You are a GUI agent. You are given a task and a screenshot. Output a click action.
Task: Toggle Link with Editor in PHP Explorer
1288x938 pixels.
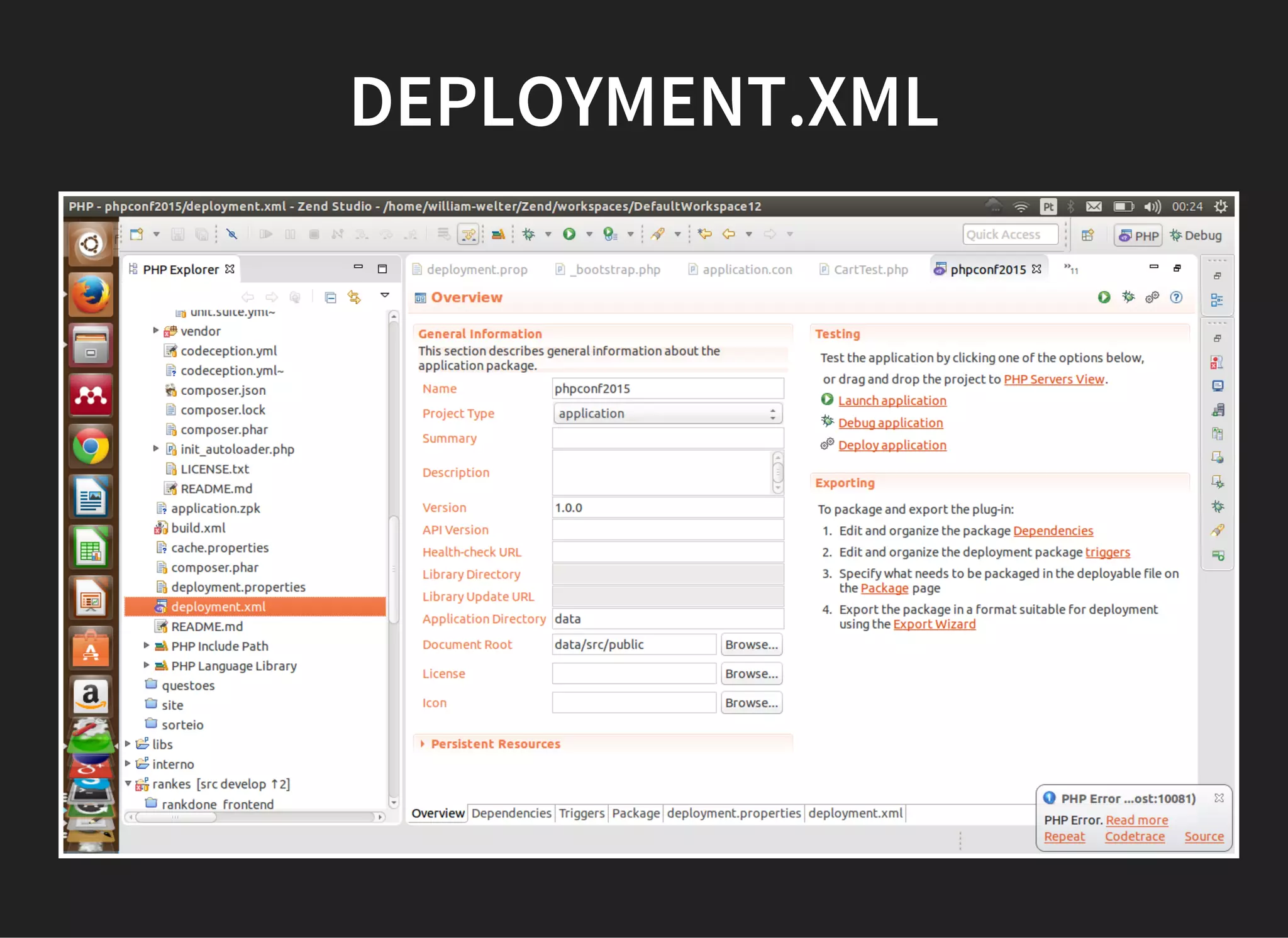[355, 297]
